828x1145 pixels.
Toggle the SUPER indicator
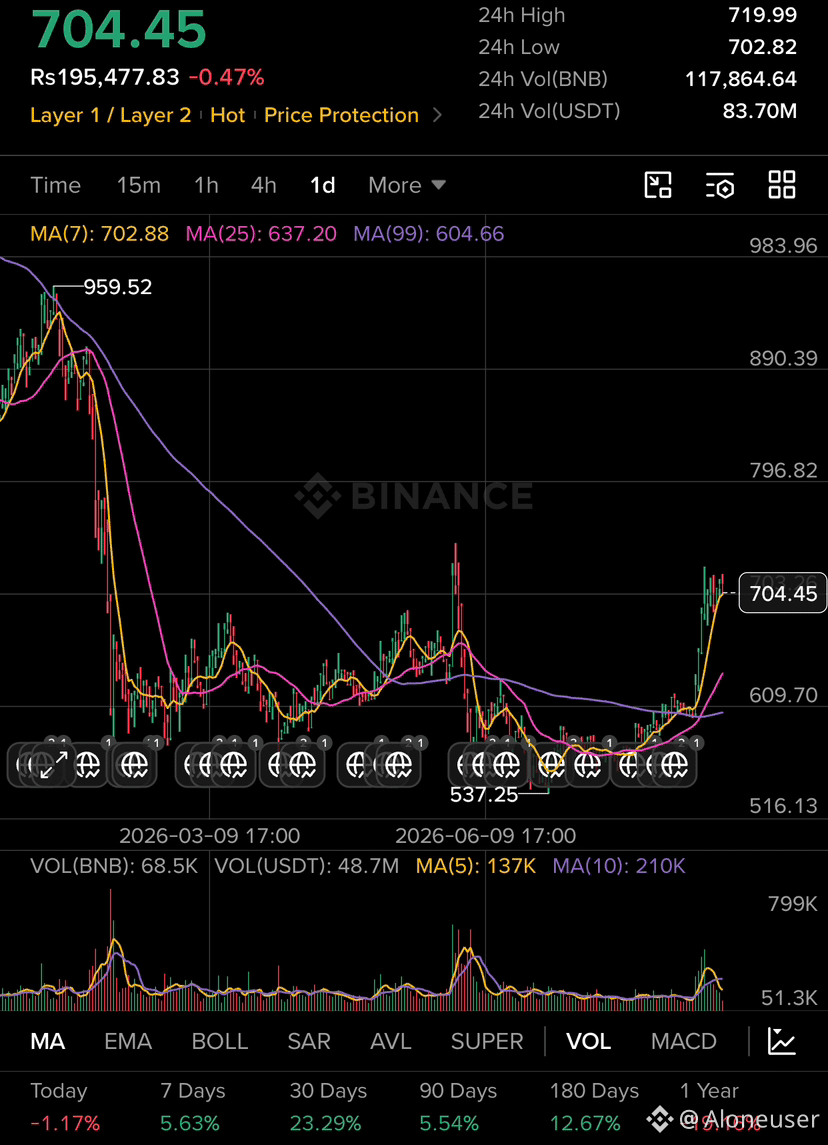[487, 1041]
